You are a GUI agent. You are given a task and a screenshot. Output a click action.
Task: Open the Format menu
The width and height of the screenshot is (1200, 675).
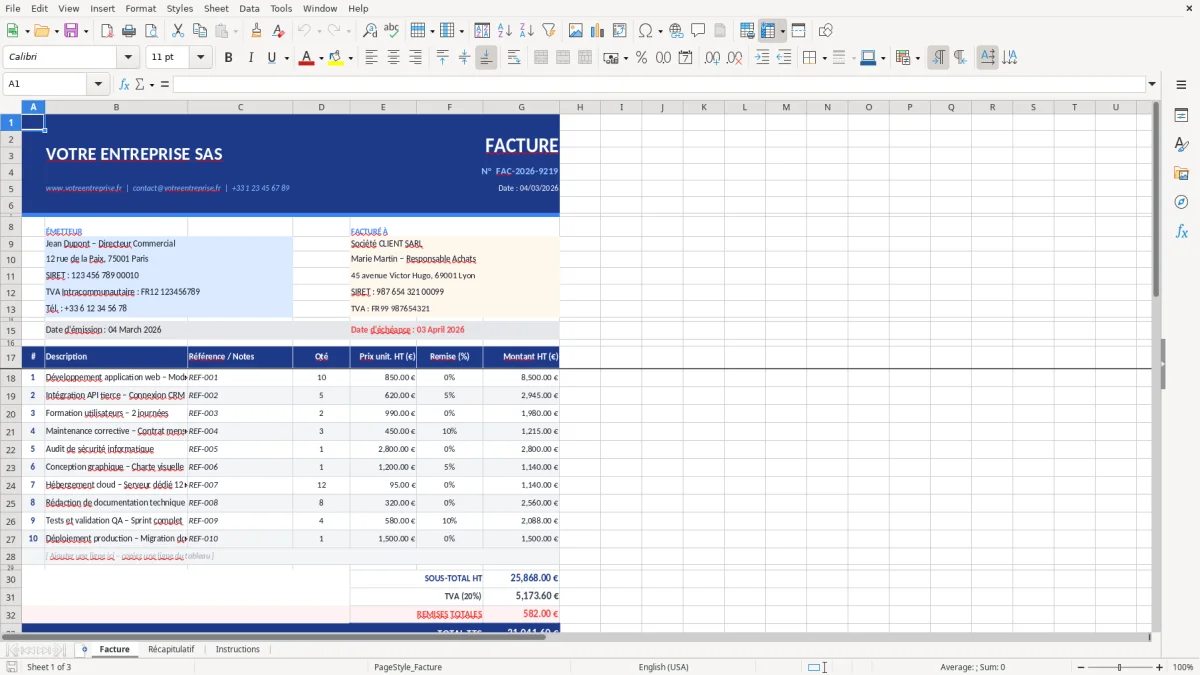(140, 8)
